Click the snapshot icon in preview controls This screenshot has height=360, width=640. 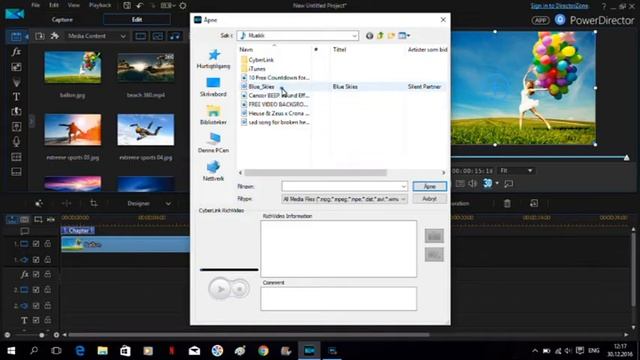click(460, 184)
